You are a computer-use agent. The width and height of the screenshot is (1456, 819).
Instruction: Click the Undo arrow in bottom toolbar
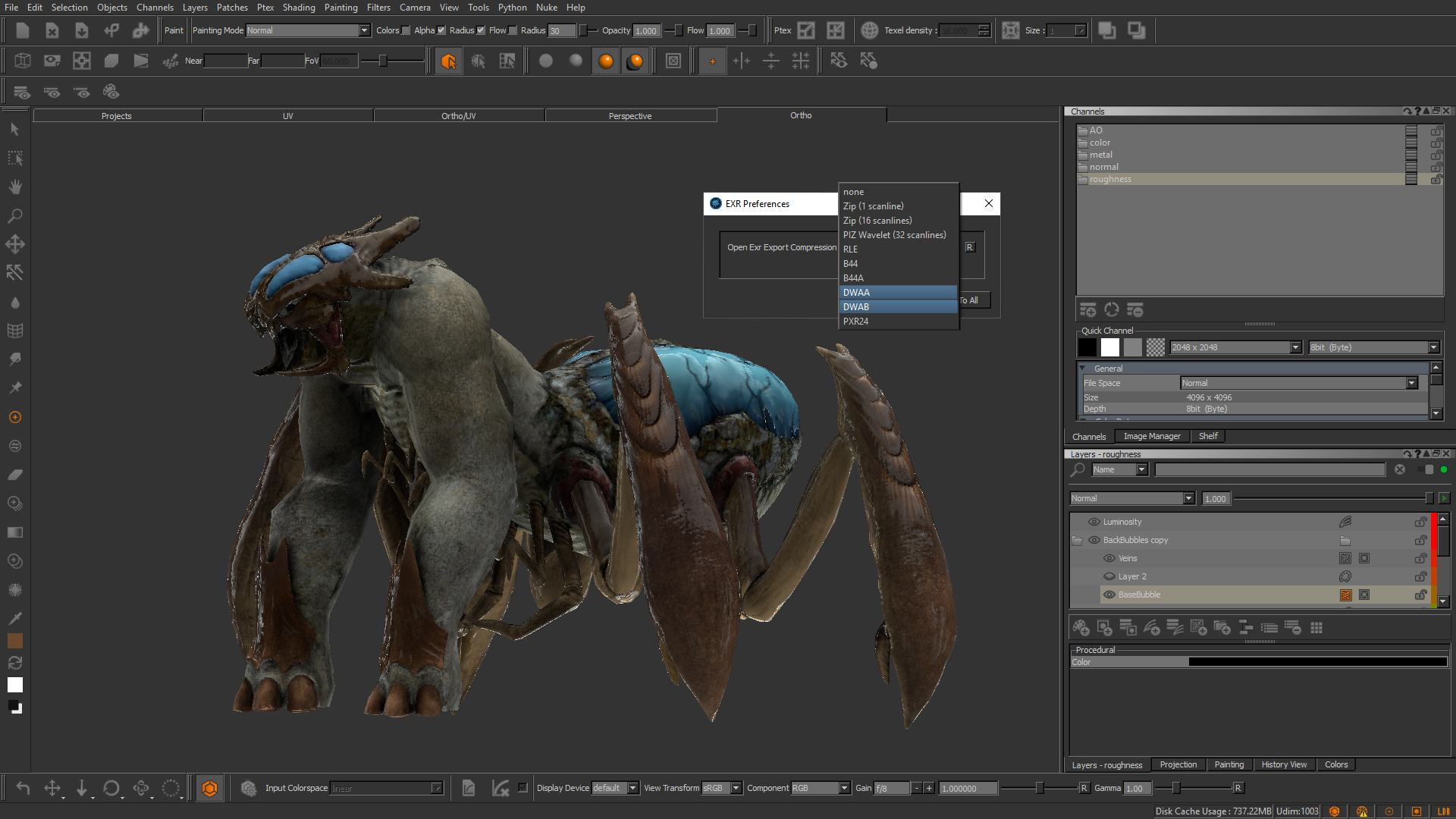(23, 788)
